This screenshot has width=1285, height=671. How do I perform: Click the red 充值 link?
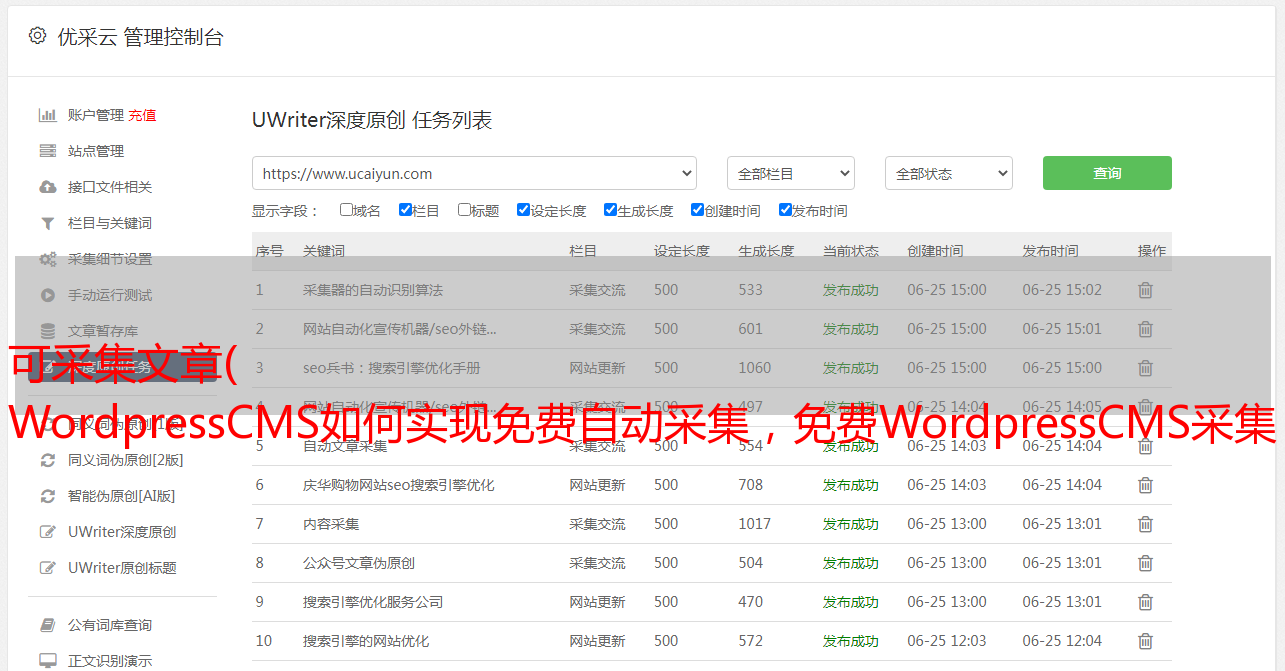click(x=142, y=115)
